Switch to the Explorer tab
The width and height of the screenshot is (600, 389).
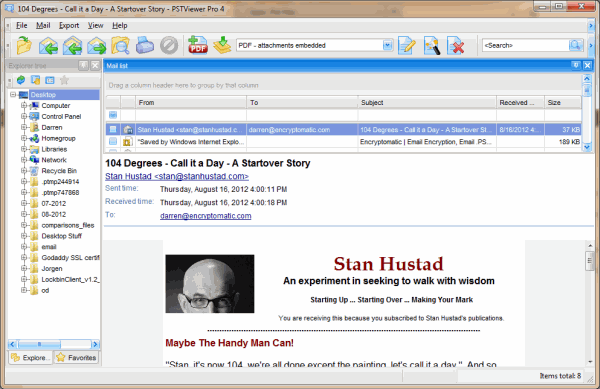(x=31, y=358)
